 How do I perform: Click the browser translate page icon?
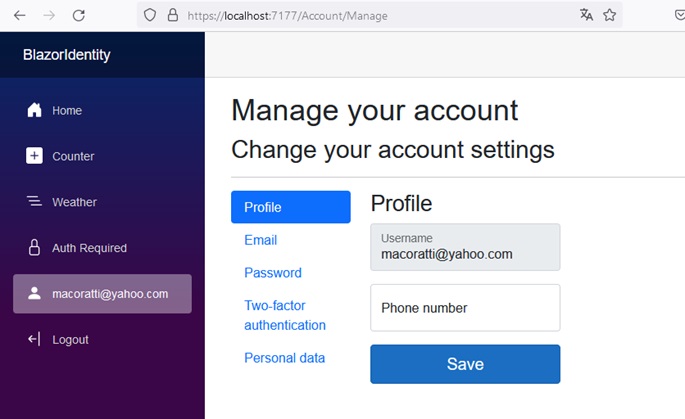pyautogui.click(x=586, y=15)
